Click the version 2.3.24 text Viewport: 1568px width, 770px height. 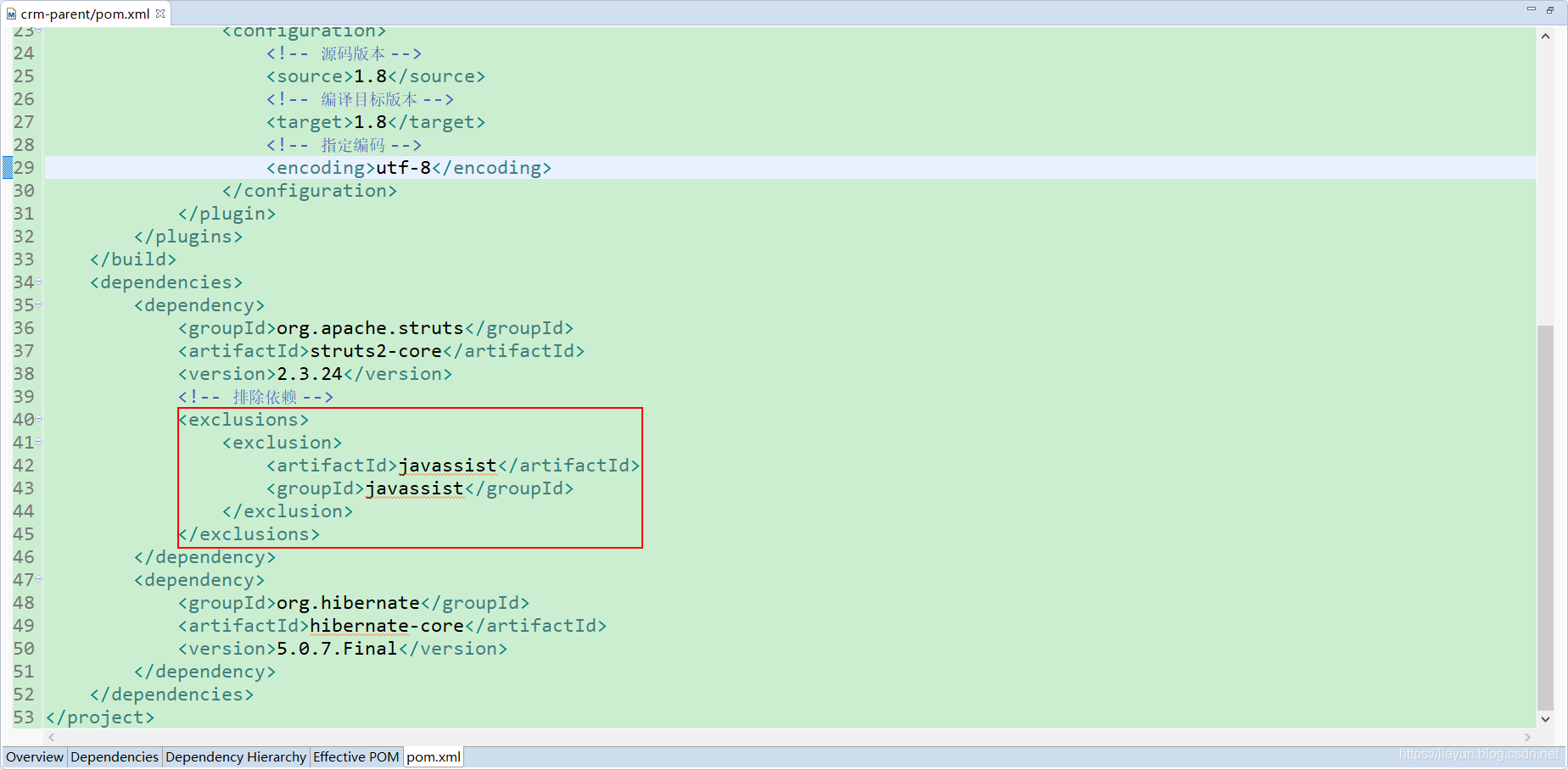tap(310, 374)
